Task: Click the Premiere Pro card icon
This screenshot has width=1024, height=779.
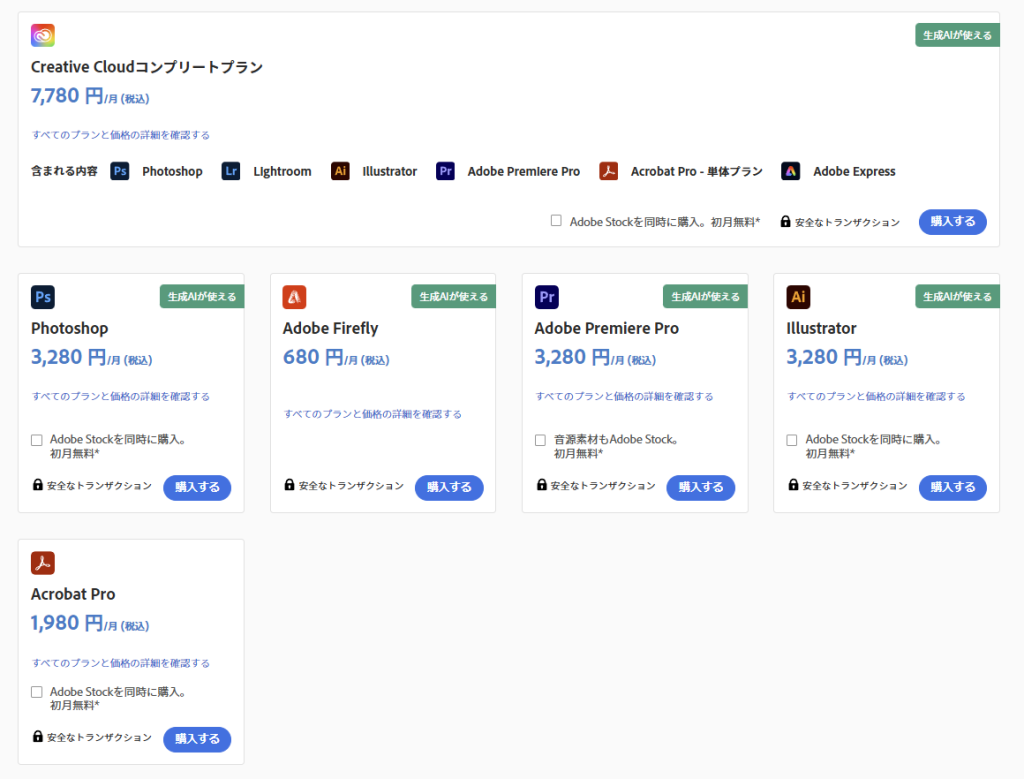Action: [x=546, y=297]
